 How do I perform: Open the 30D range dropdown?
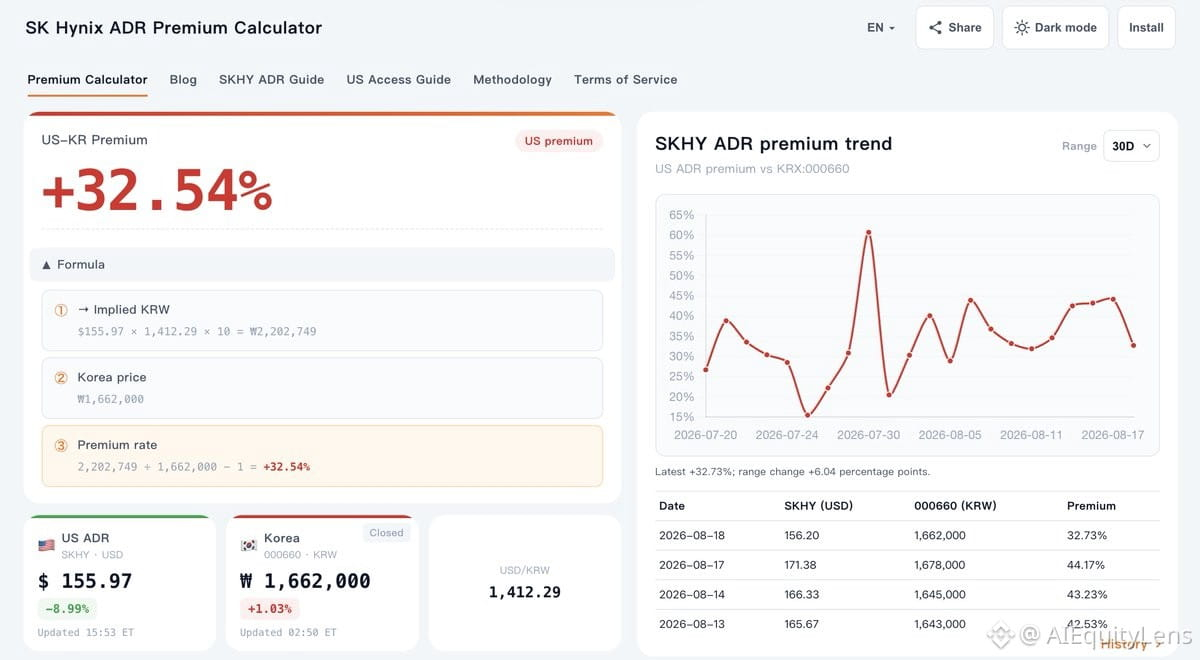1131,146
